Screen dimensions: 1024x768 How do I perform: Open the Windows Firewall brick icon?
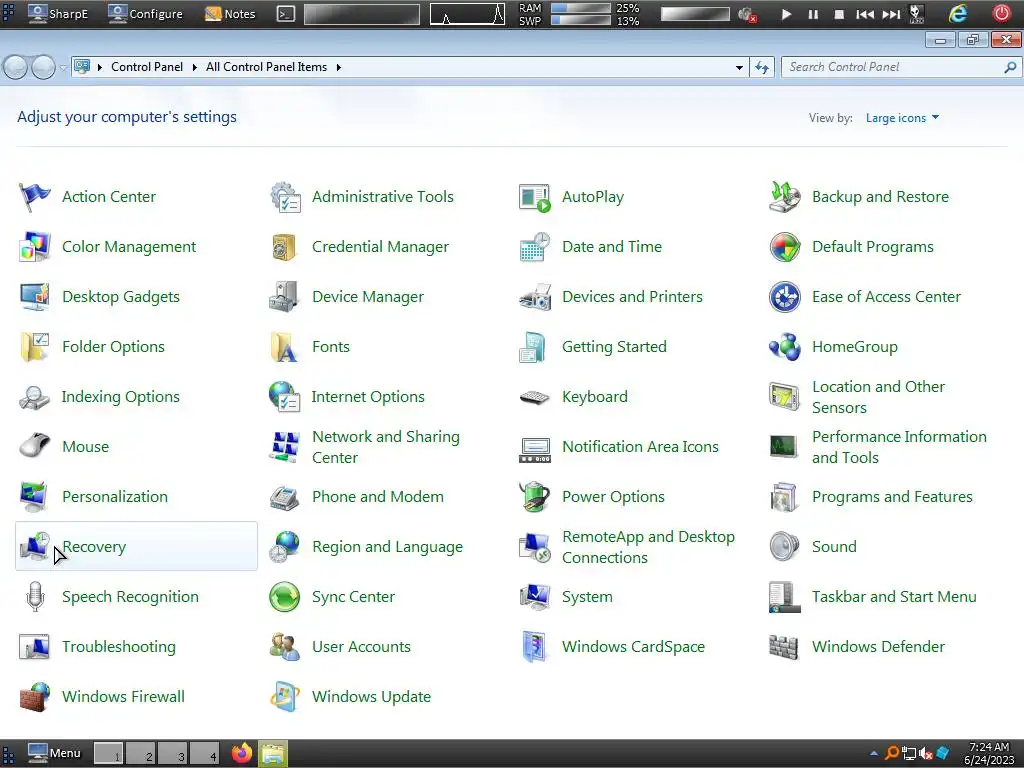tap(34, 697)
